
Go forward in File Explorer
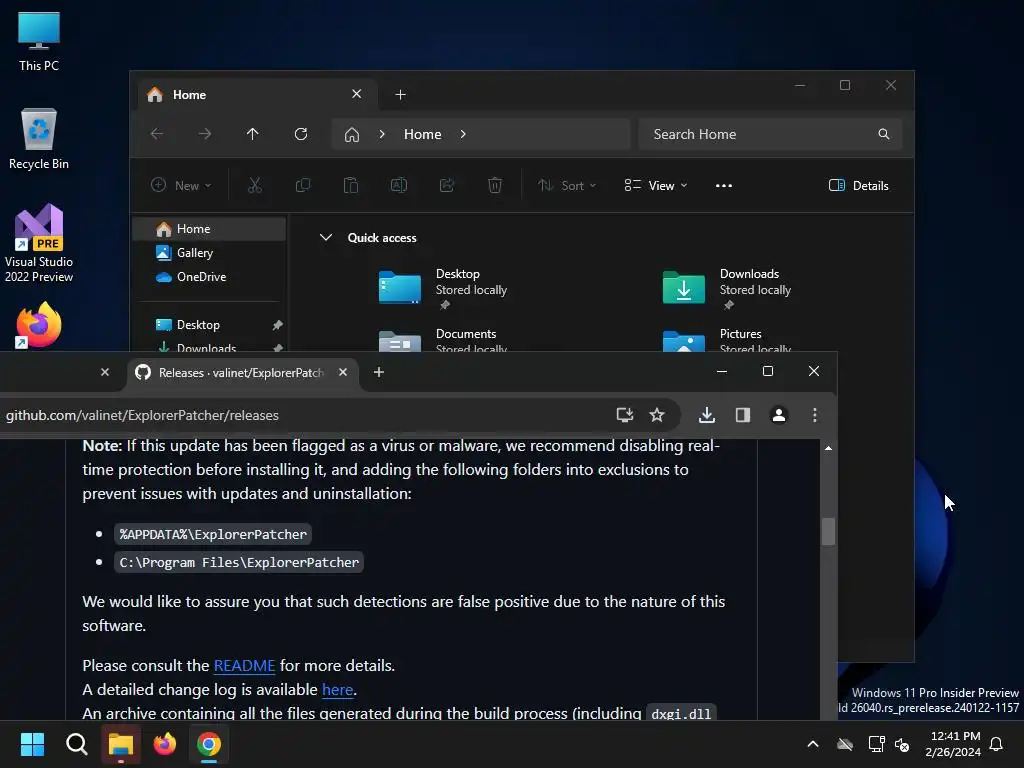[x=205, y=134]
